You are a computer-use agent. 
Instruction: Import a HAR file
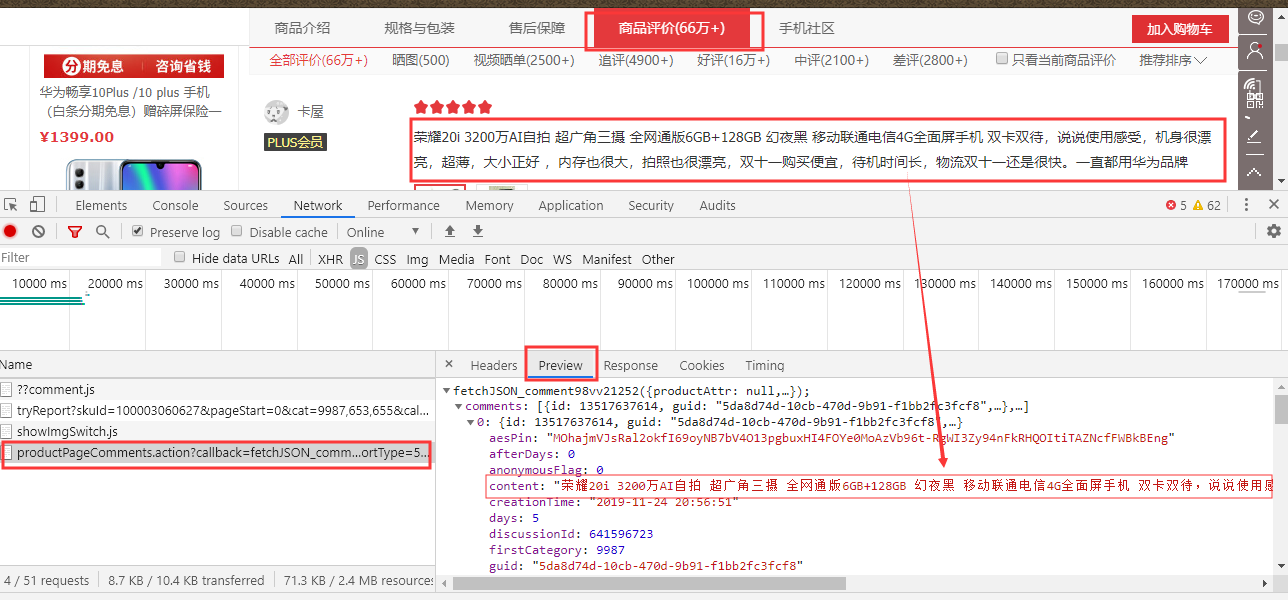449,231
